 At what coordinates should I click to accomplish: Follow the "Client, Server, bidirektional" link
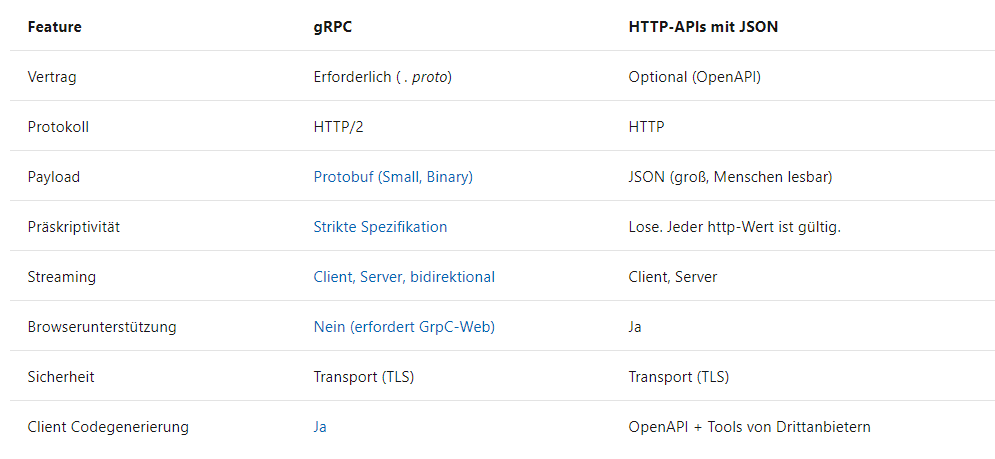404,277
